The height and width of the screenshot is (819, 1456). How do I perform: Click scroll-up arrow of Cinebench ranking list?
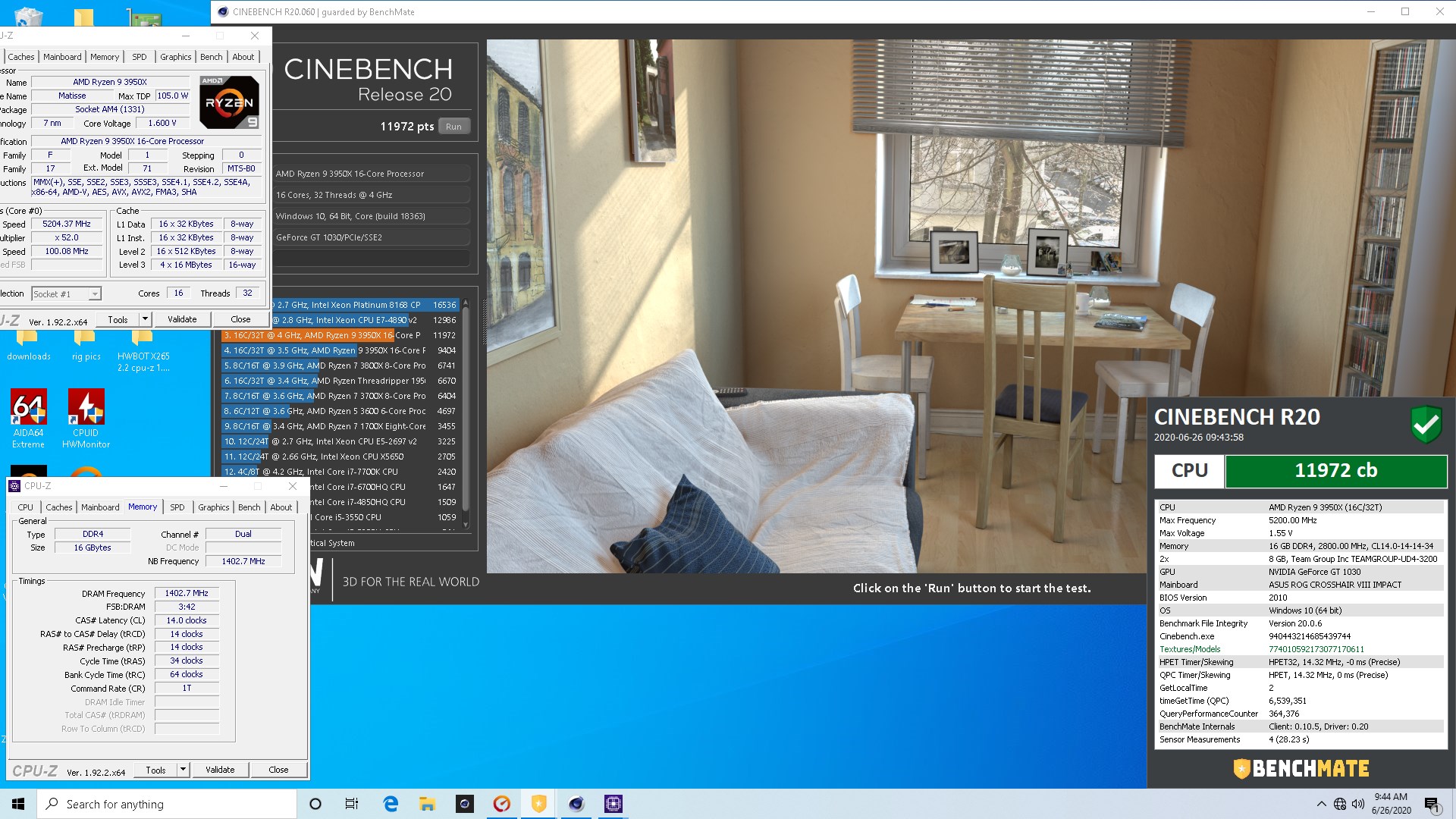[x=466, y=303]
